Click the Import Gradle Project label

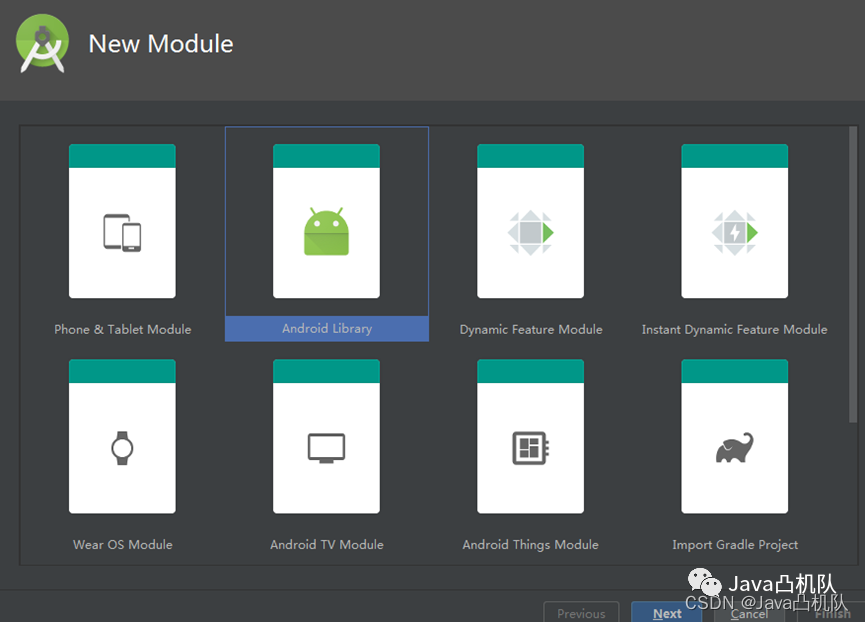[735, 544]
